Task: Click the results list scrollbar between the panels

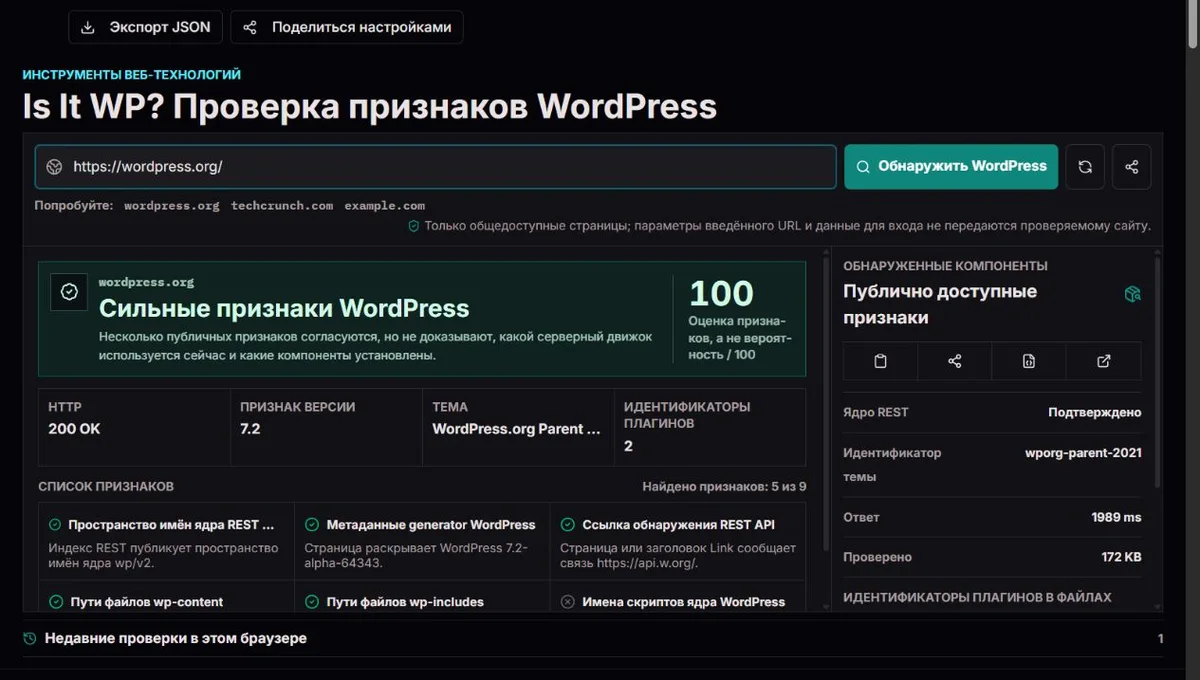Action: click(x=826, y=405)
